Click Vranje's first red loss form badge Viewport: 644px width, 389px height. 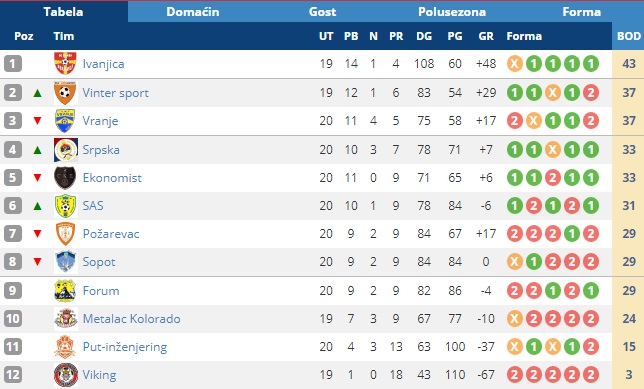click(515, 121)
